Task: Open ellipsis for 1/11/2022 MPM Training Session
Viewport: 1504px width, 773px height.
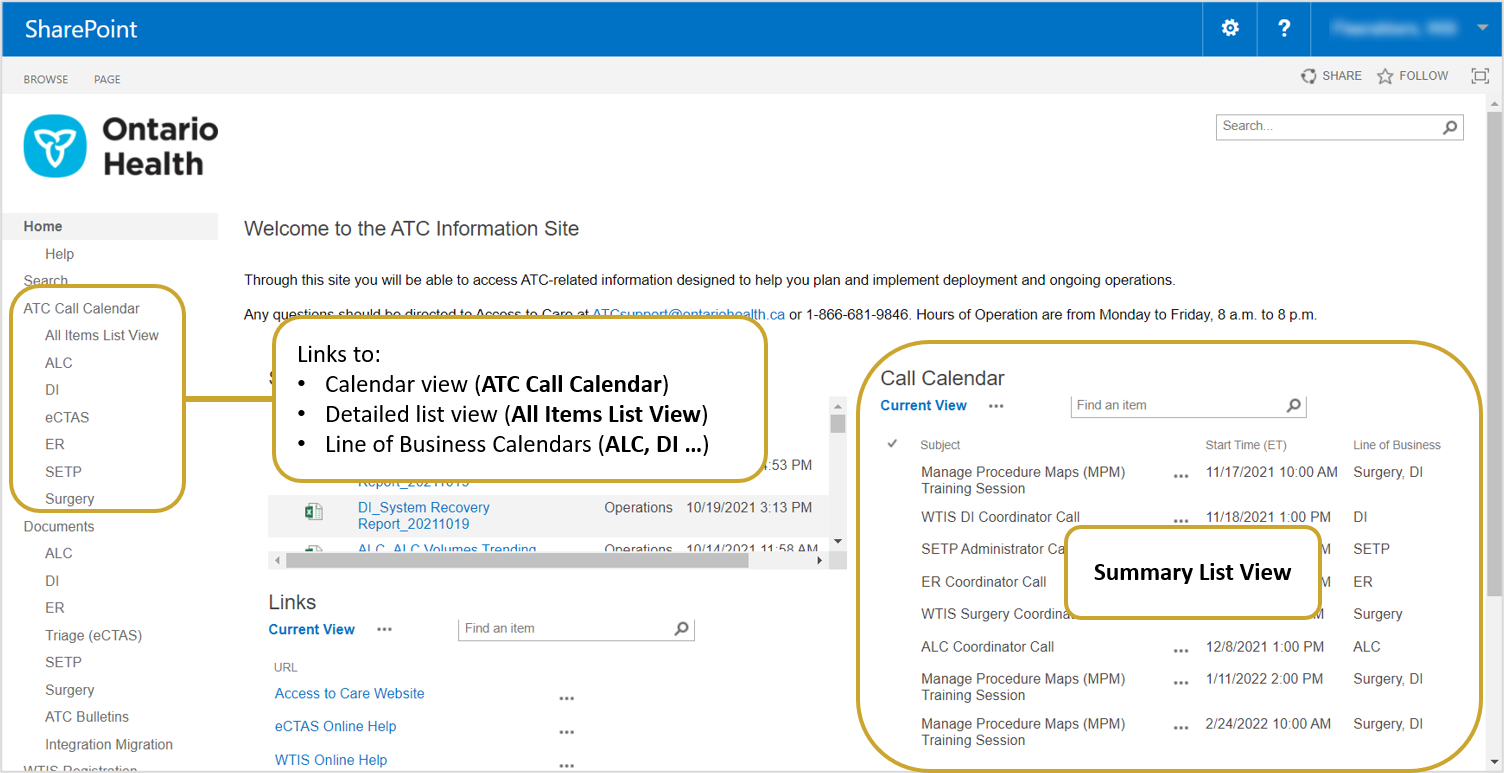Action: coord(1181,684)
